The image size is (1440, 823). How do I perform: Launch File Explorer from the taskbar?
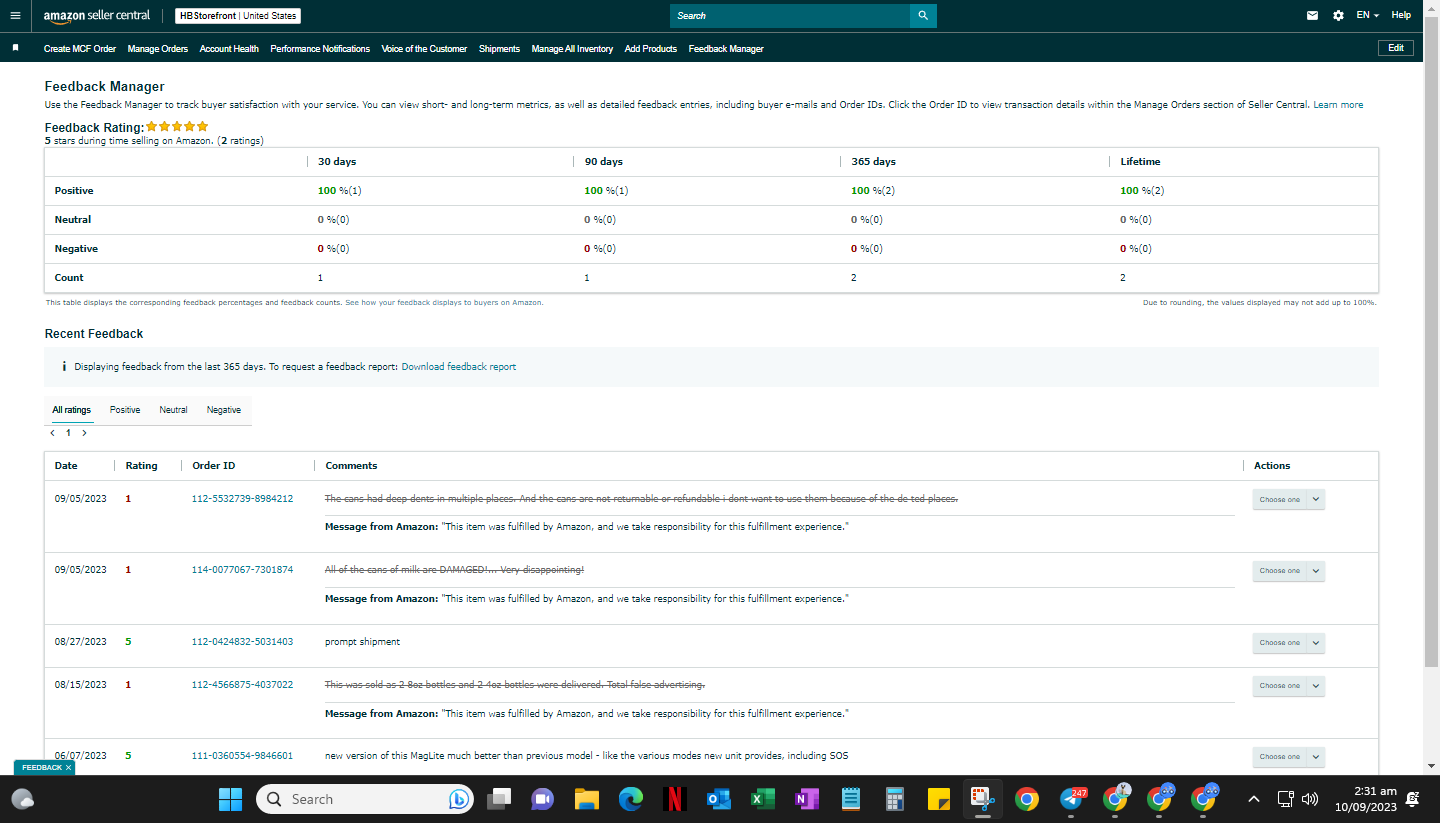[x=586, y=799]
